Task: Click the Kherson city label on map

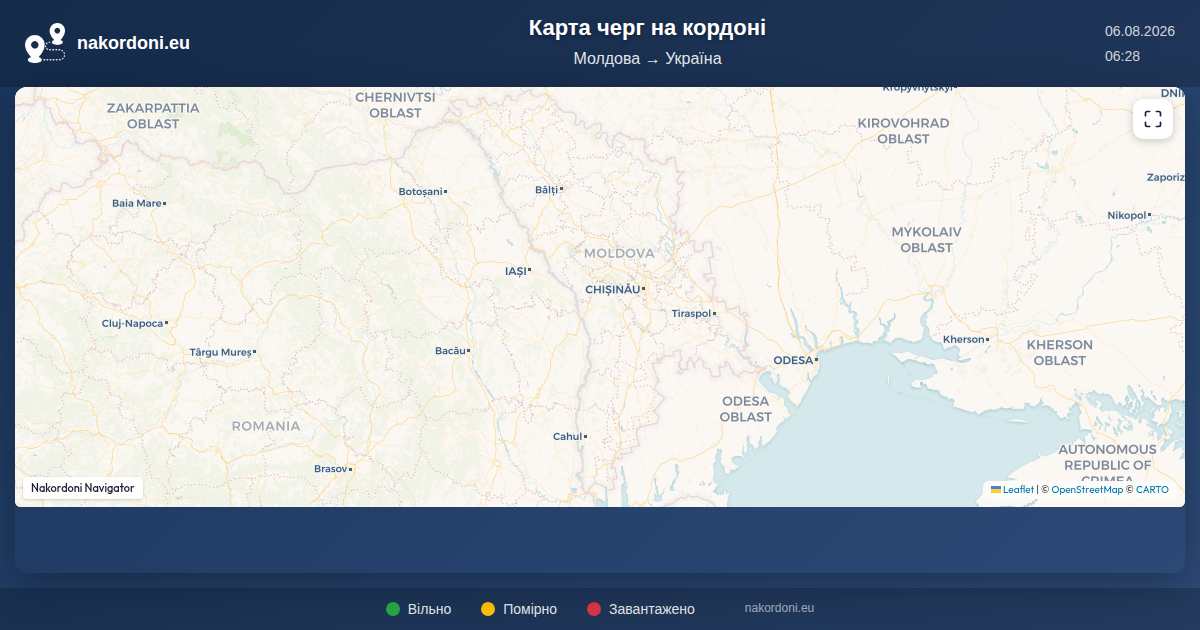Action: click(x=964, y=340)
